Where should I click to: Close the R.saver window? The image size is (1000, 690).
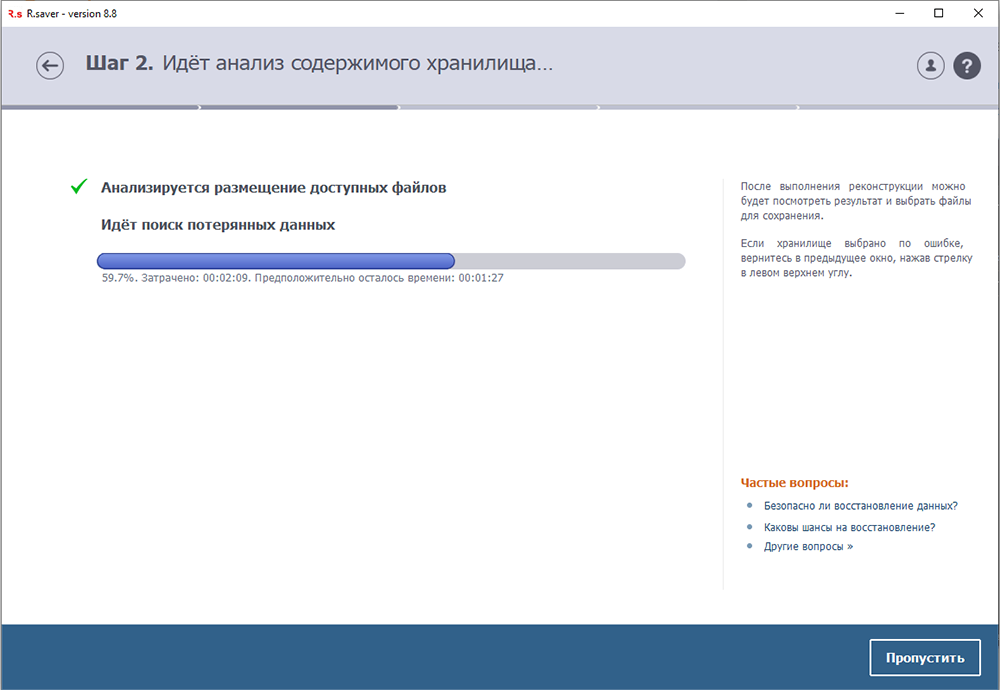click(x=978, y=13)
